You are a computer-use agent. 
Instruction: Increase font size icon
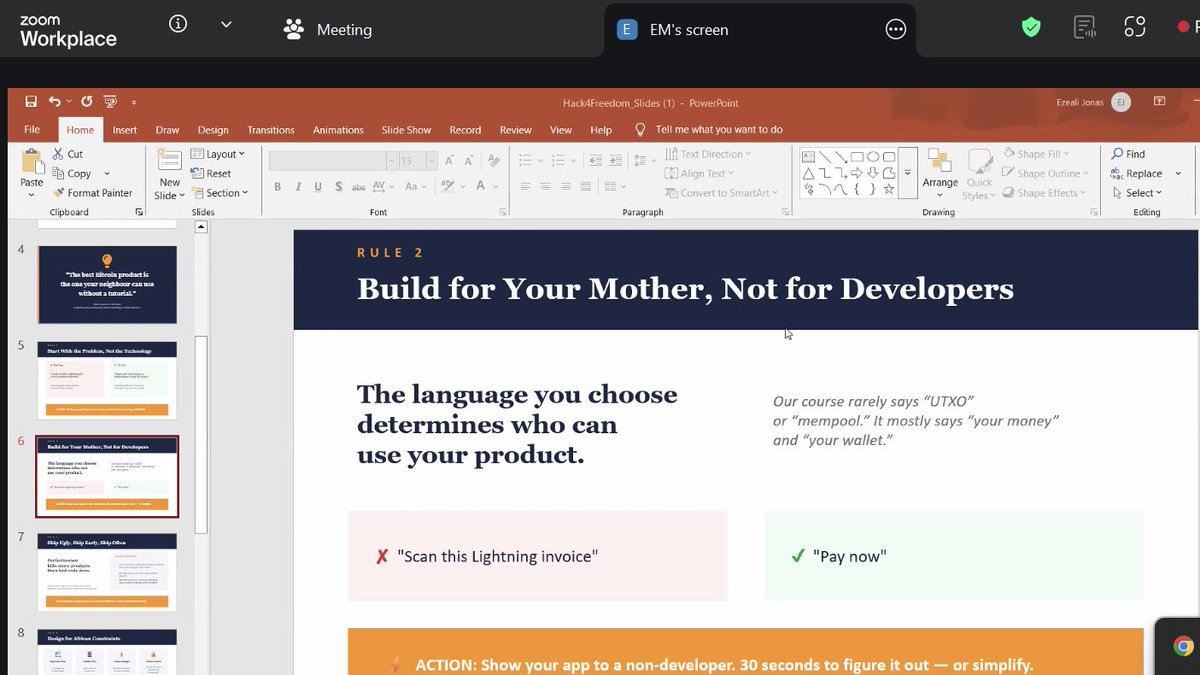pos(451,160)
